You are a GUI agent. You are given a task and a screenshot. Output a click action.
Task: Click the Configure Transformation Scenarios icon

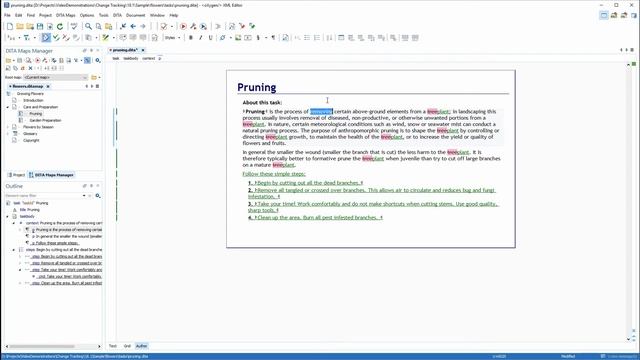pyautogui.click(x=193, y=26)
